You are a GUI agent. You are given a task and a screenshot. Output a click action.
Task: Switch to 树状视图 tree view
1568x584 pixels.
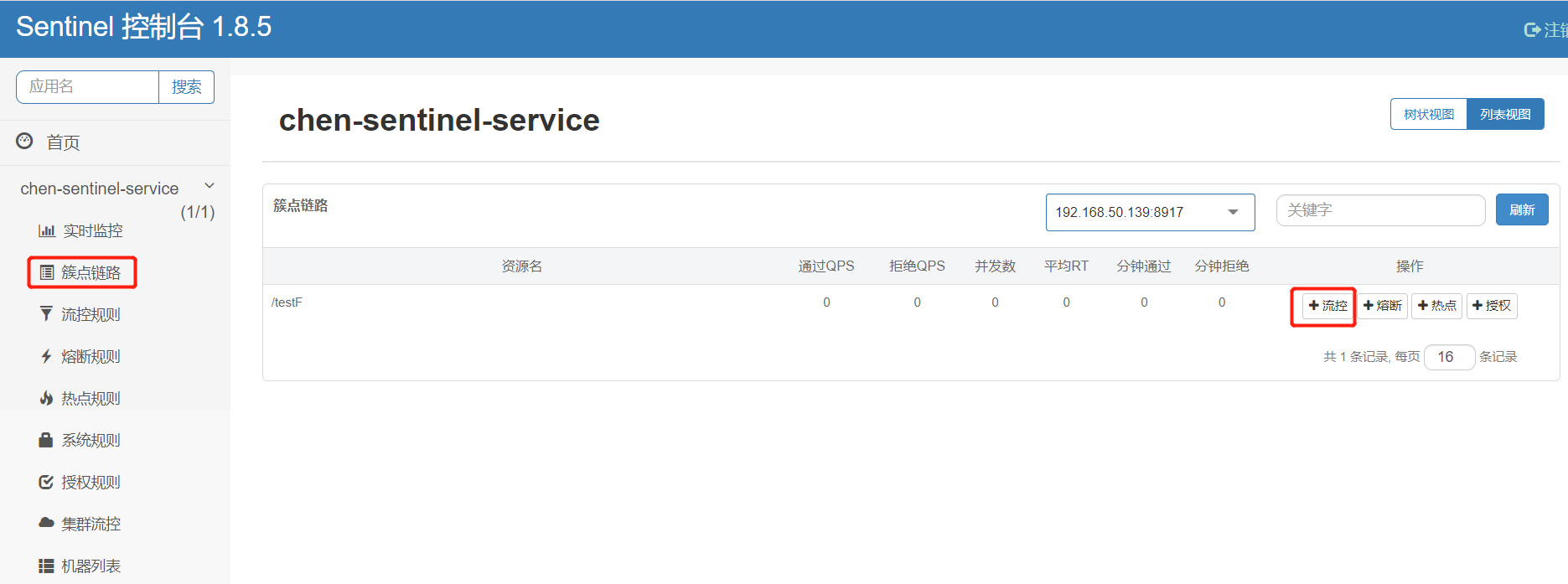1429,114
